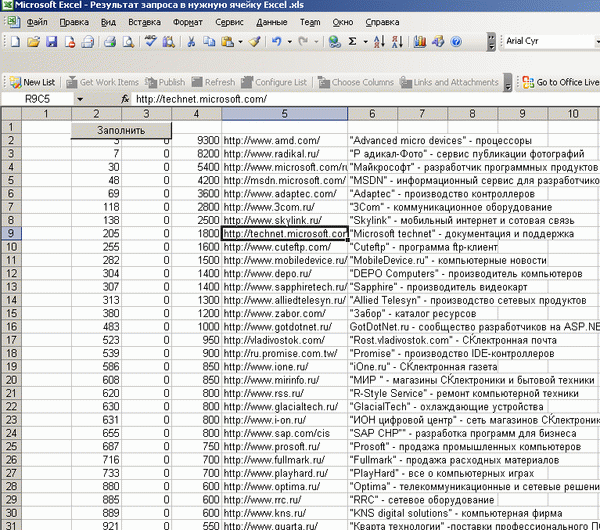Image resolution: width=600 pixels, height=530 pixels.
Task: Open the Сервис menu
Action: click(229, 22)
